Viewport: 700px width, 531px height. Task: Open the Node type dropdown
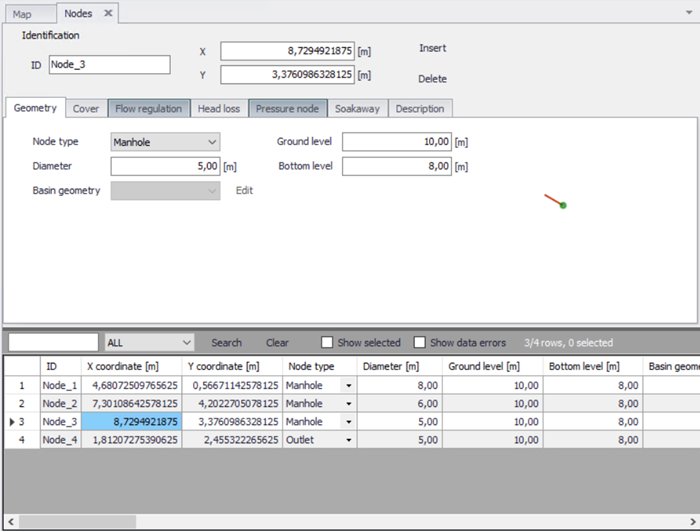click(x=165, y=142)
